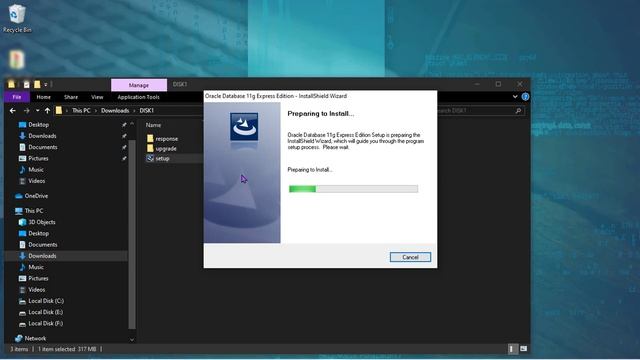Select Pictures under Quick access
This screenshot has width=640, height=360.
coord(38,158)
